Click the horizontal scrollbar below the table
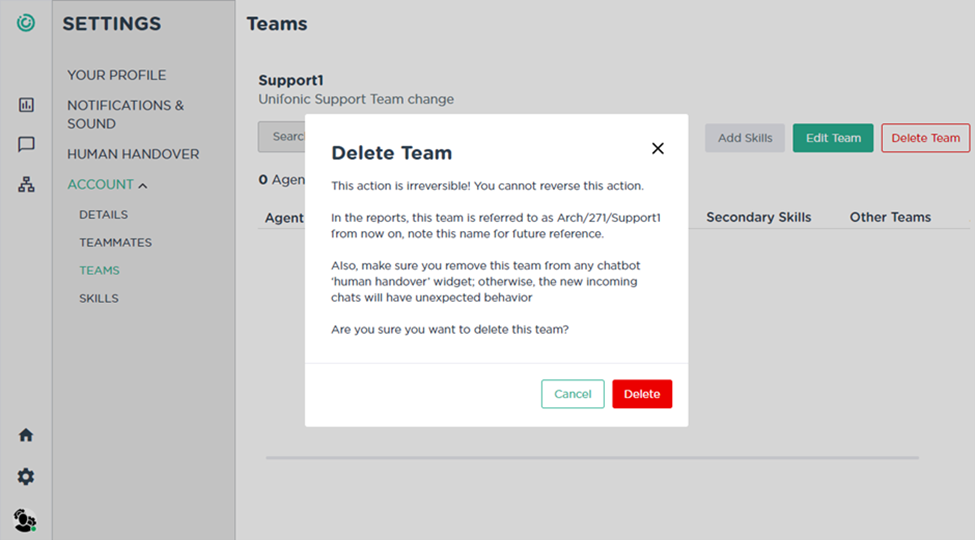The width and height of the screenshot is (975, 540). 592,458
